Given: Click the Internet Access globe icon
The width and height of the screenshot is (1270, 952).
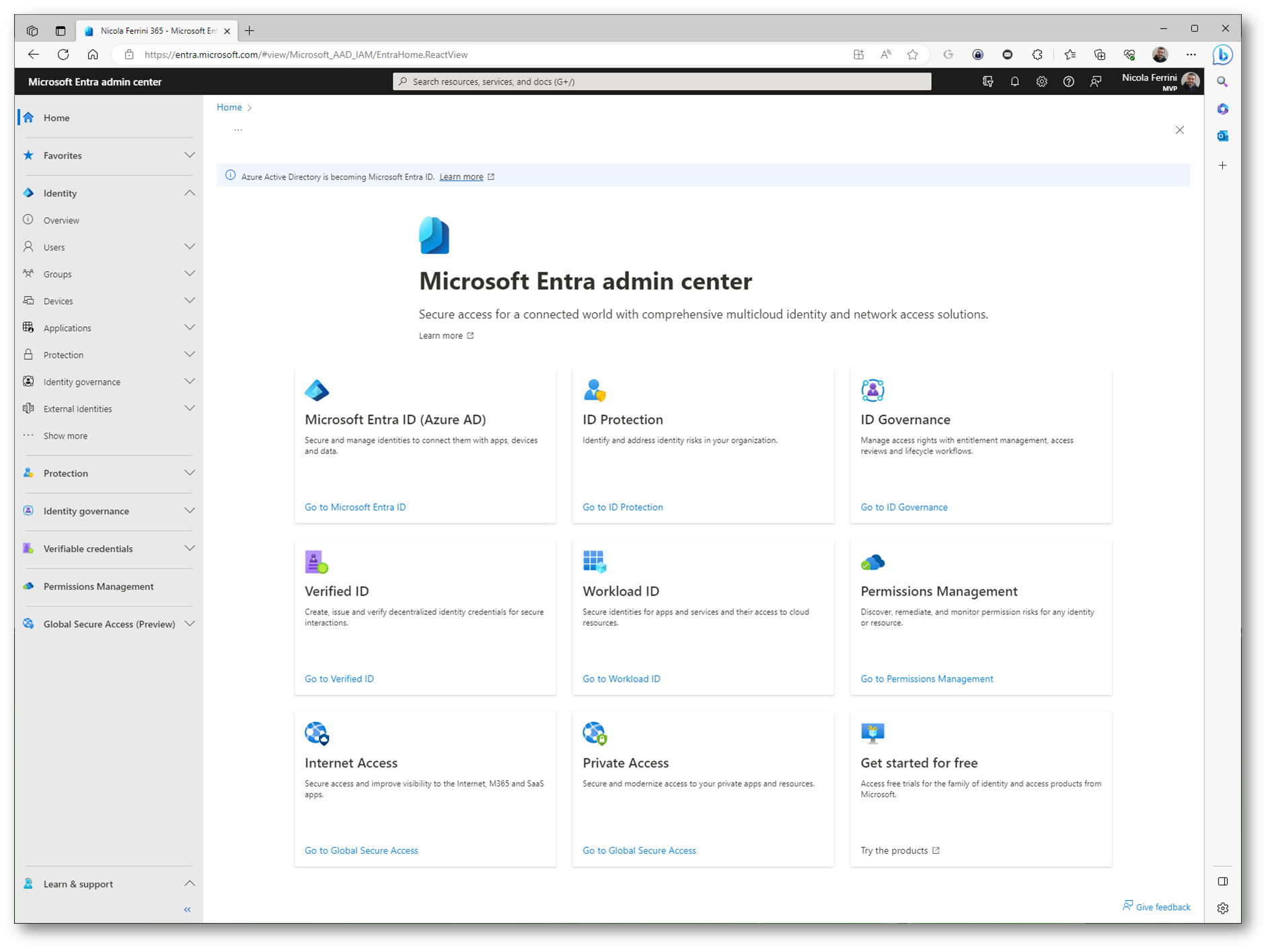Looking at the screenshot, I should tap(317, 733).
